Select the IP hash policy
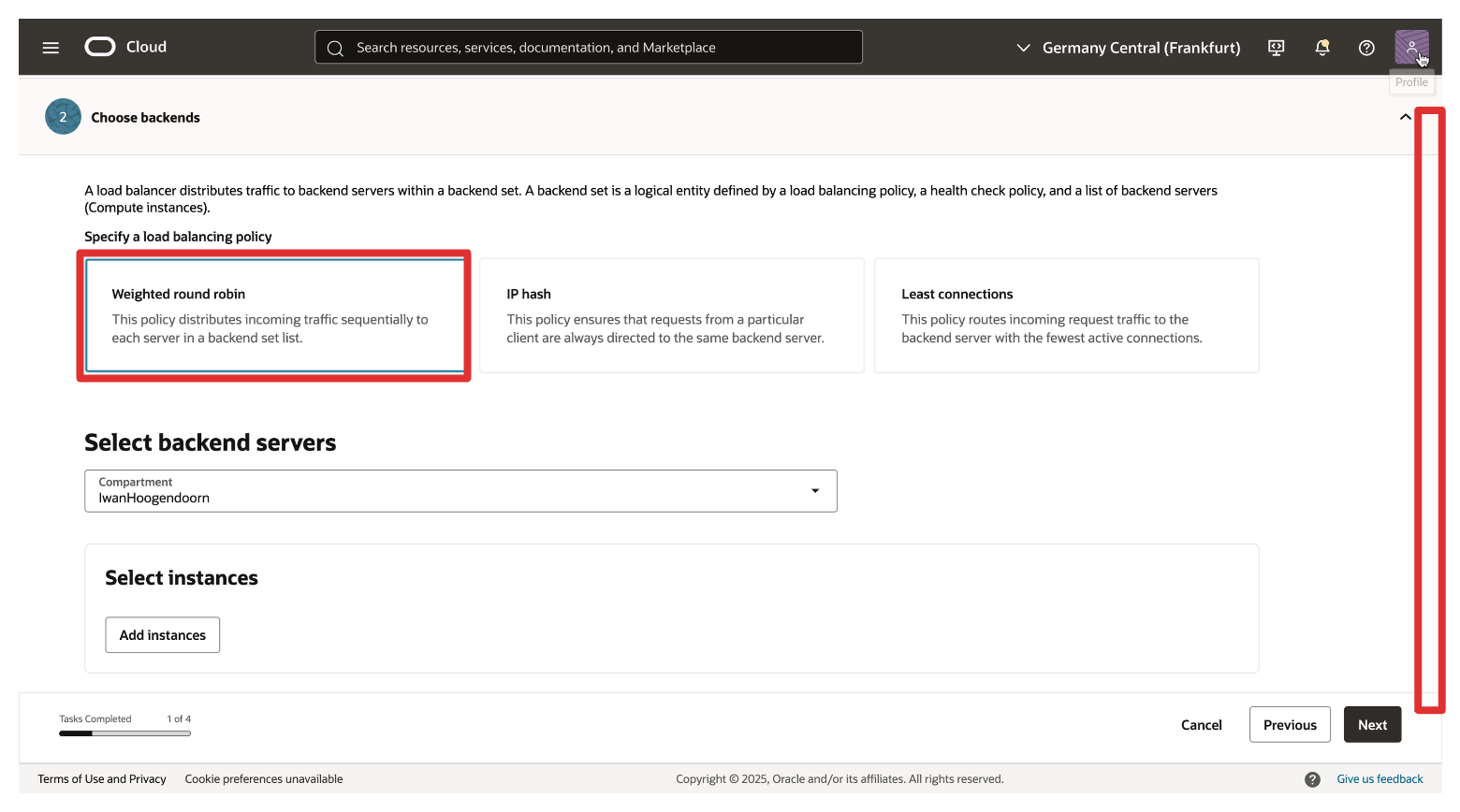Viewport: 1460px width, 812px height. pos(671,315)
